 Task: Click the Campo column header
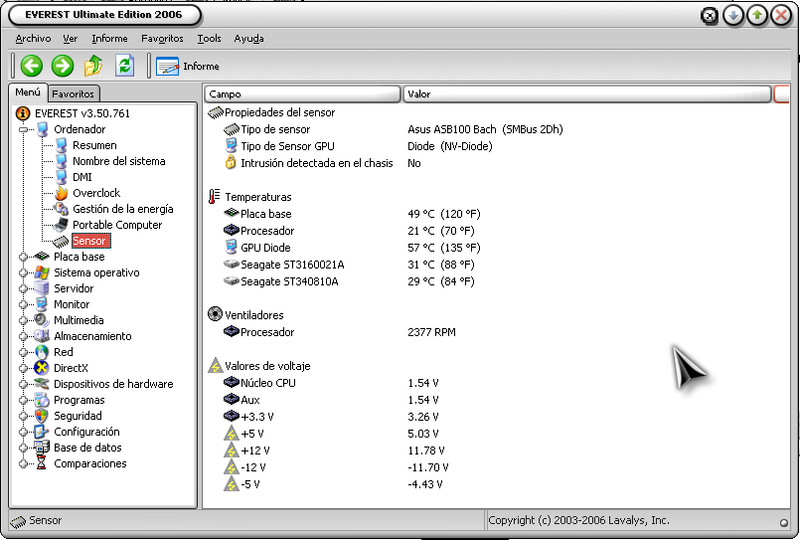pos(303,94)
